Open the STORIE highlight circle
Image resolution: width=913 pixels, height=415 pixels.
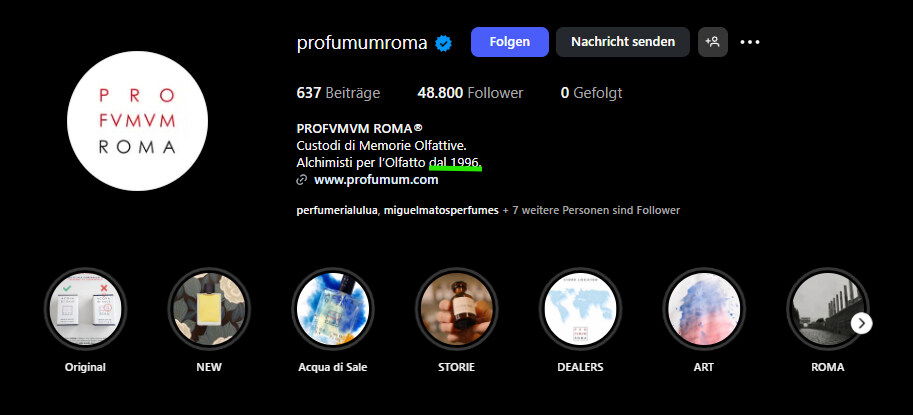click(x=456, y=308)
